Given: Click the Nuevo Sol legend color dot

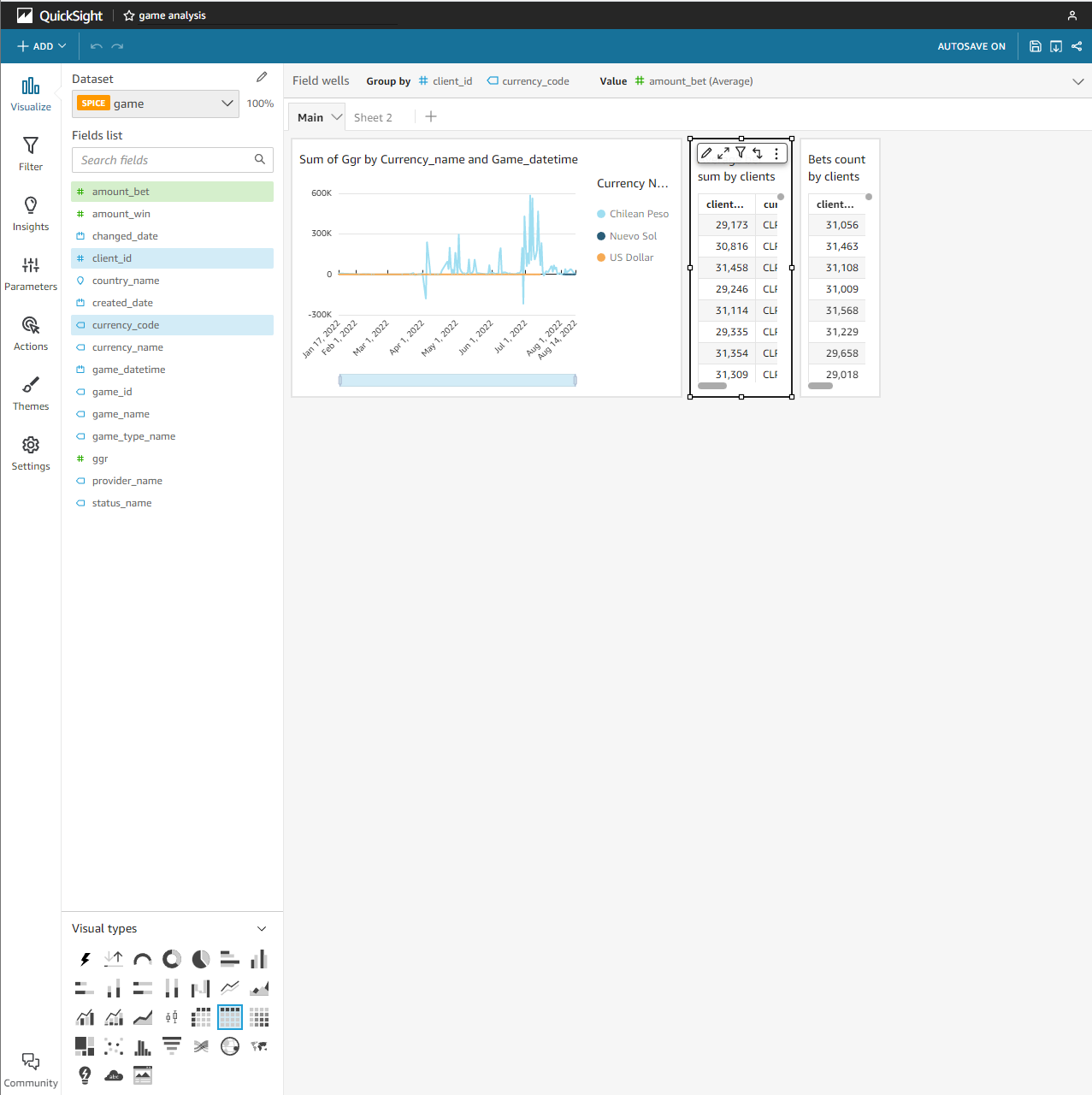Looking at the screenshot, I should [601, 236].
